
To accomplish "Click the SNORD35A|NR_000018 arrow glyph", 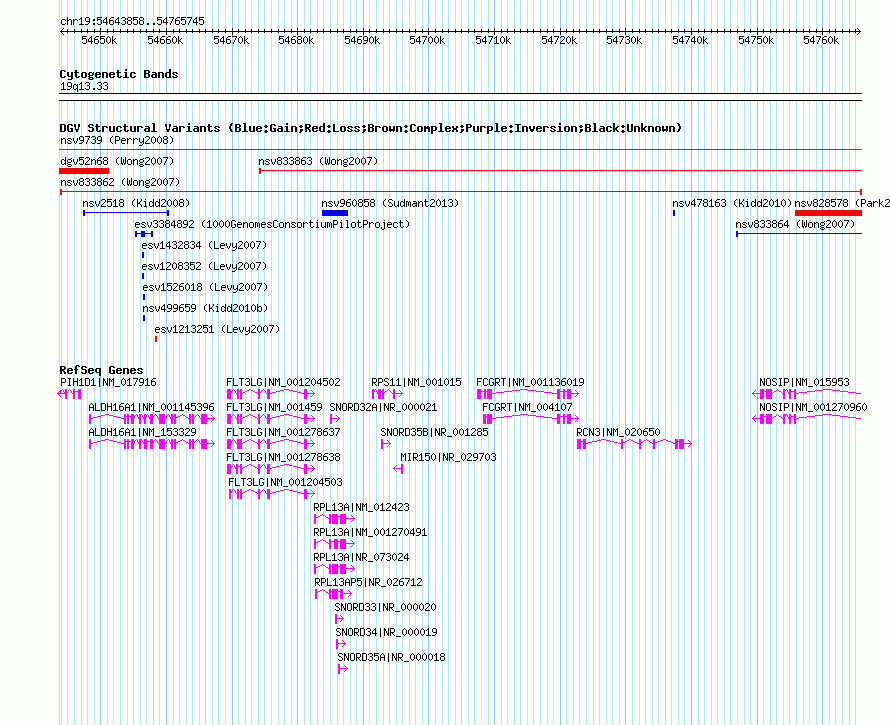I will [x=343, y=669].
